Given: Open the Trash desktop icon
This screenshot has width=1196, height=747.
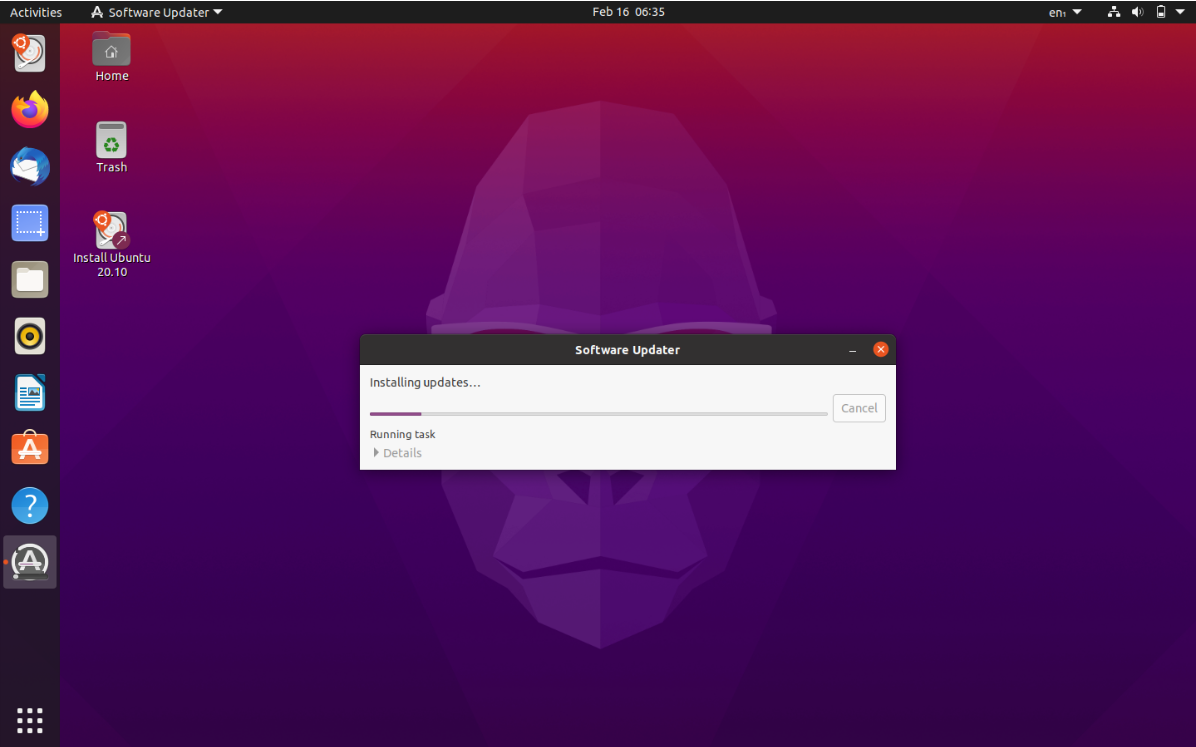Looking at the screenshot, I should click(111, 148).
